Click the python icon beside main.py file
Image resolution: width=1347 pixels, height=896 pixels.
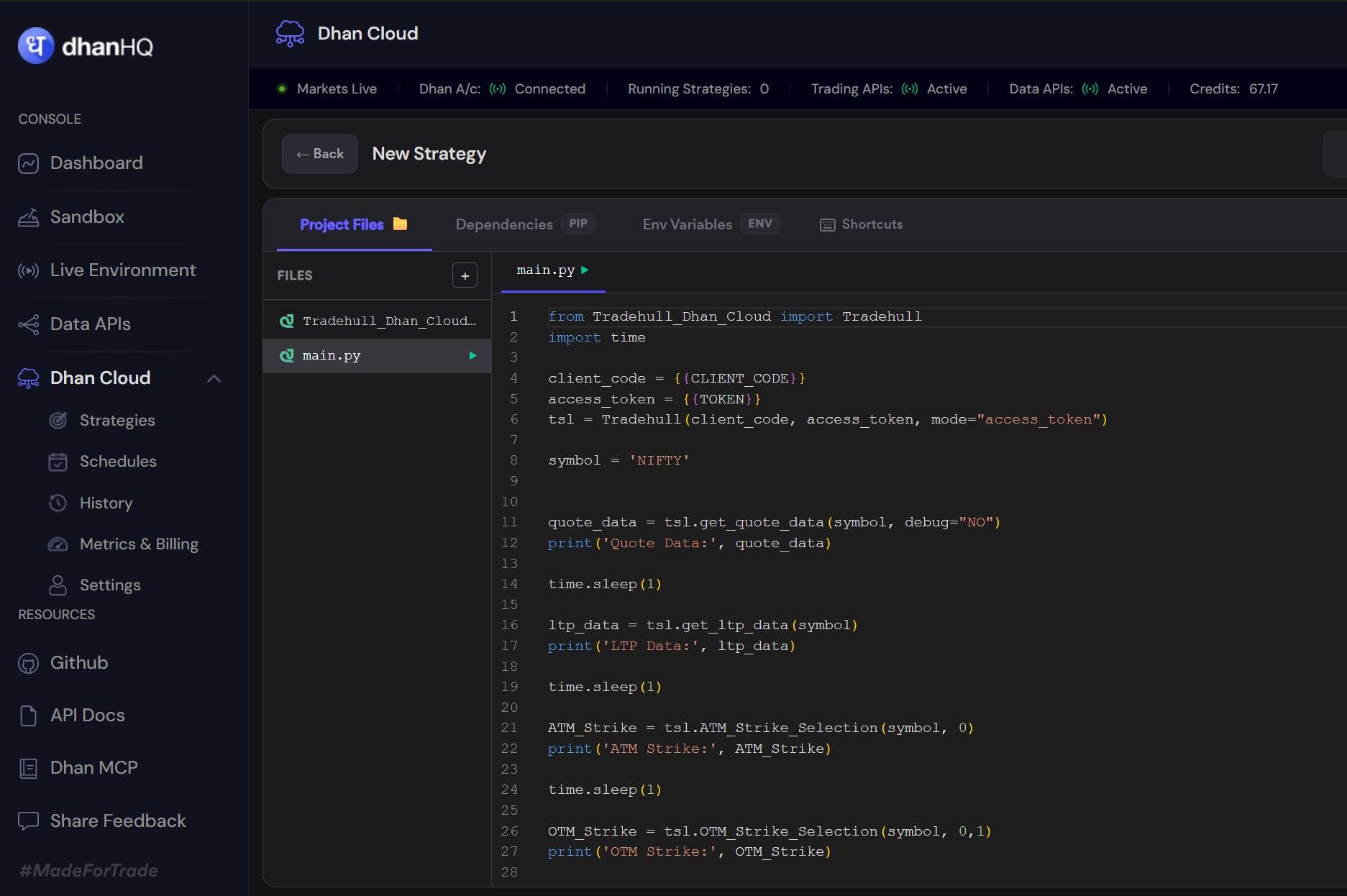tap(287, 355)
